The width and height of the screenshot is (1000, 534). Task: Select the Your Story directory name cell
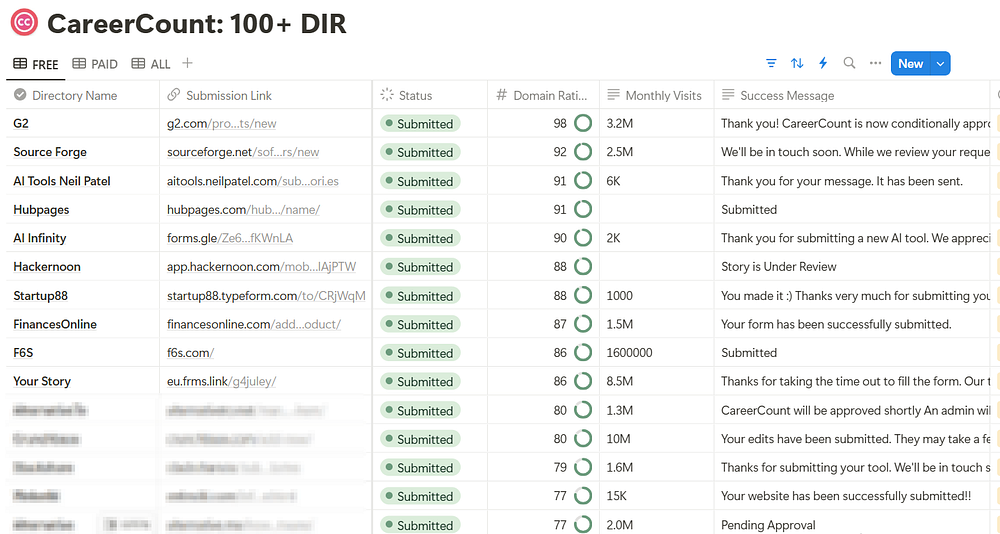83,382
